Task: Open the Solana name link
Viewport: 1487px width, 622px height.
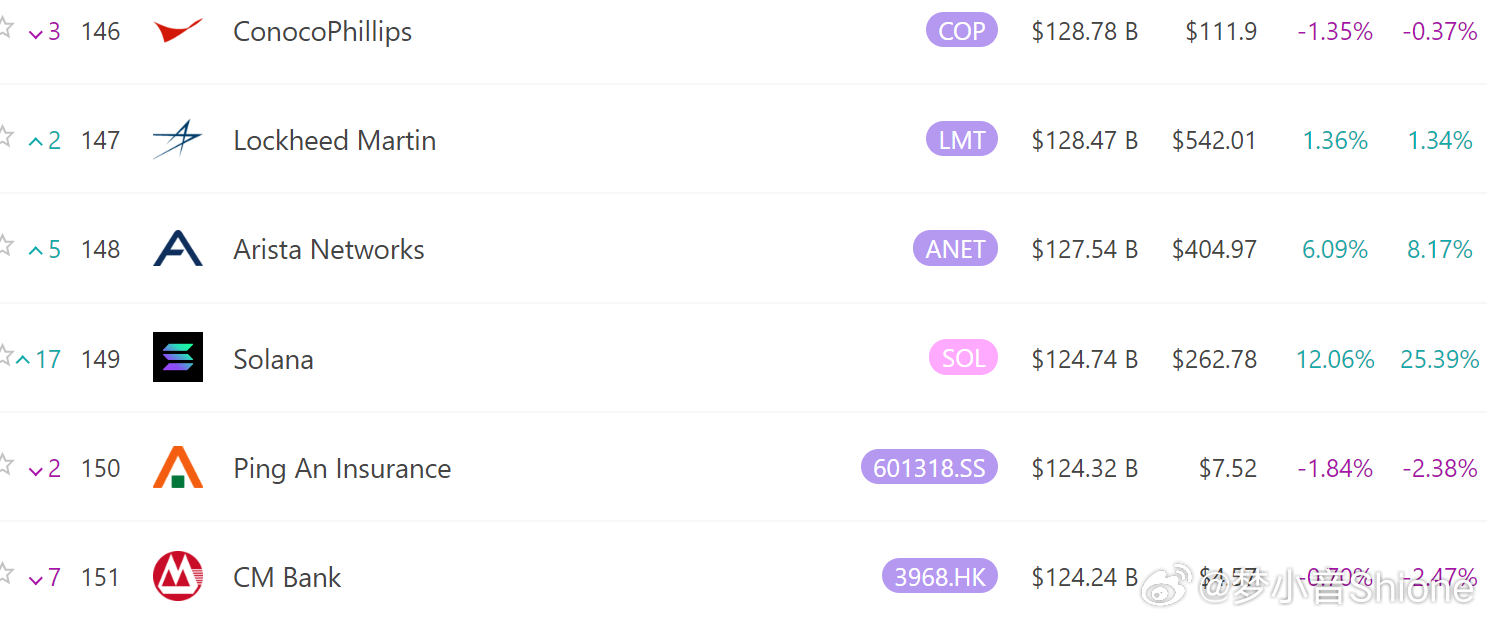Action: click(x=273, y=359)
